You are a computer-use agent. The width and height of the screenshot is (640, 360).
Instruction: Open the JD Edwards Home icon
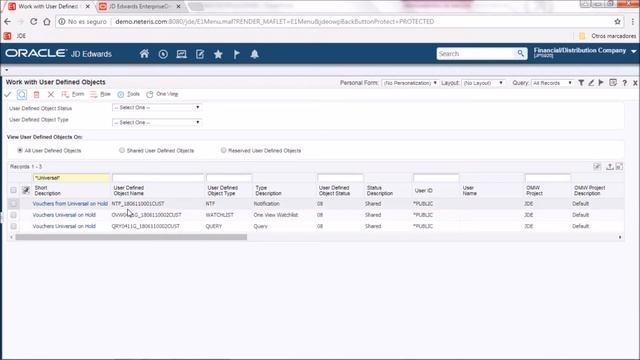coord(144,54)
